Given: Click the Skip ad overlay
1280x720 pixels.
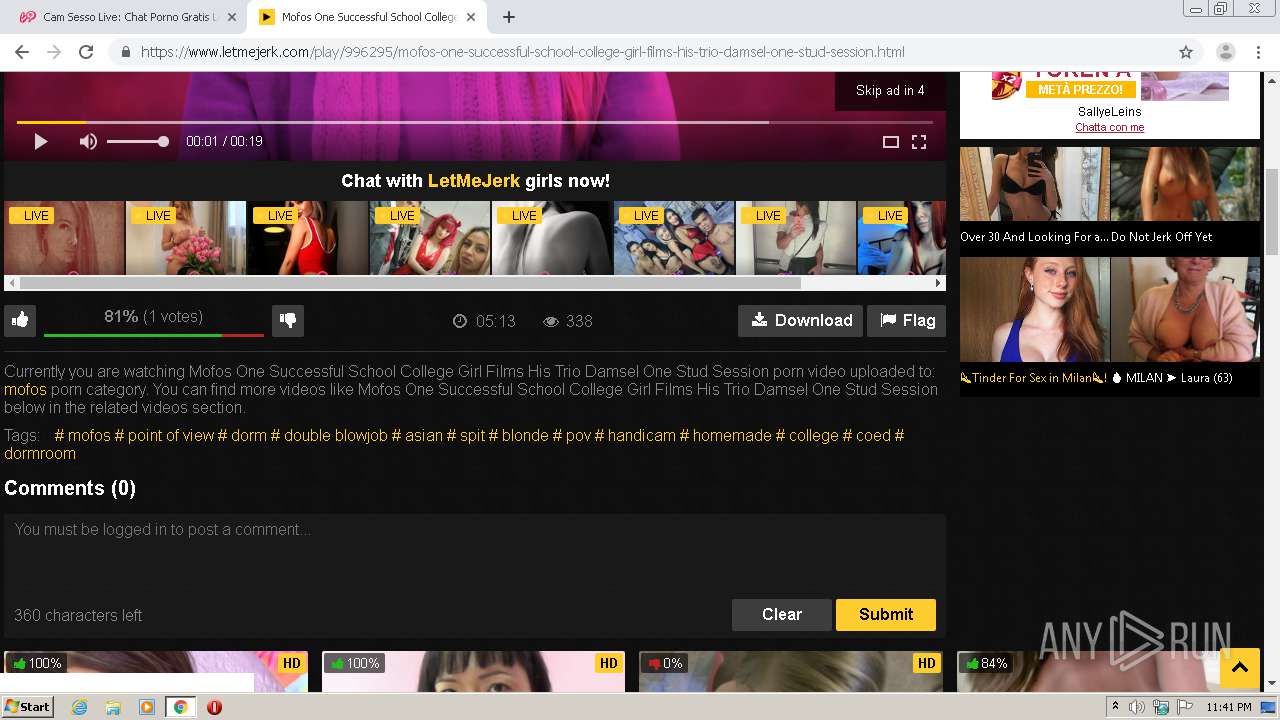Looking at the screenshot, I should [x=890, y=91].
